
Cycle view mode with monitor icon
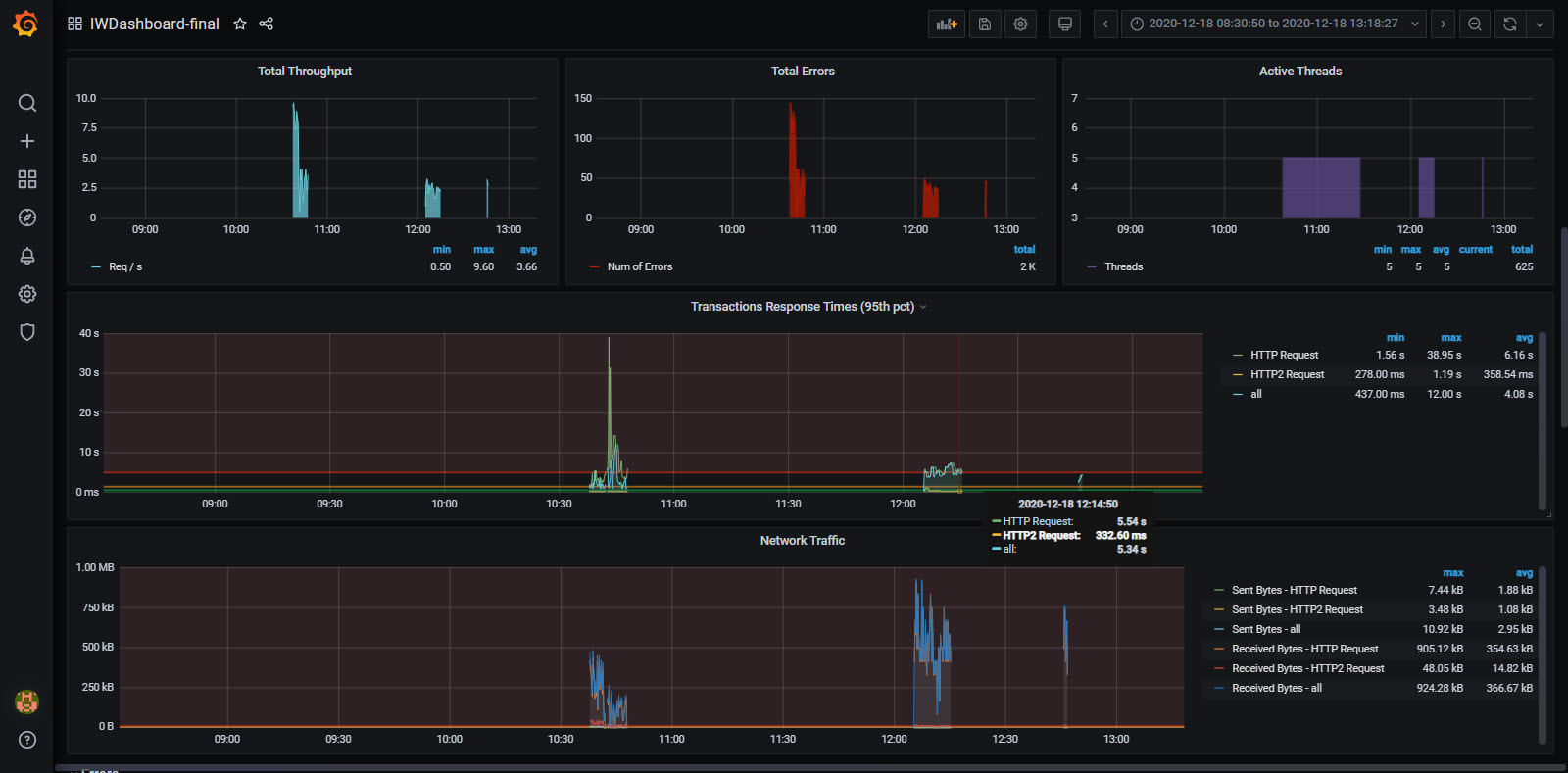click(1064, 24)
